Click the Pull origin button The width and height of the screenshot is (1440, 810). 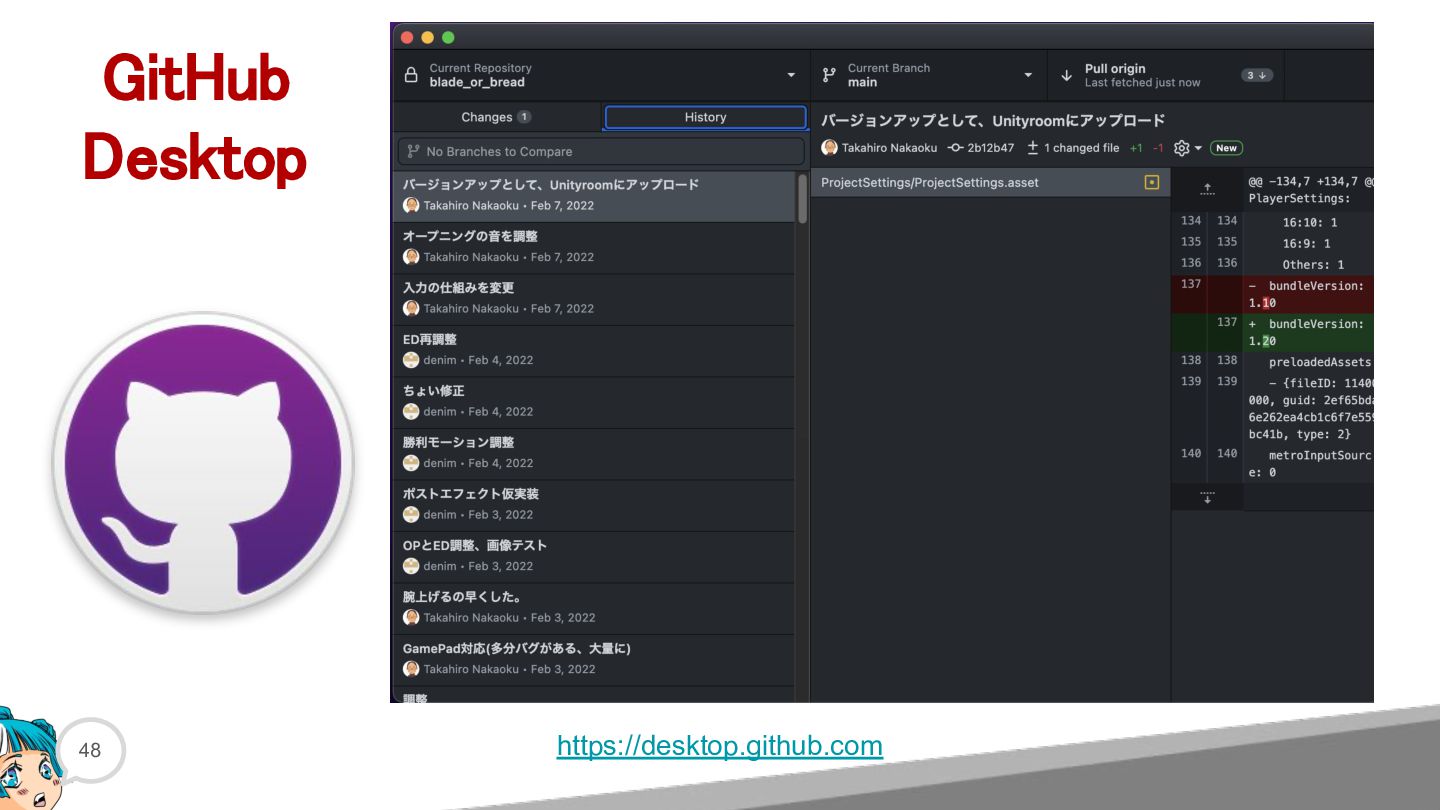(x=1166, y=75)
